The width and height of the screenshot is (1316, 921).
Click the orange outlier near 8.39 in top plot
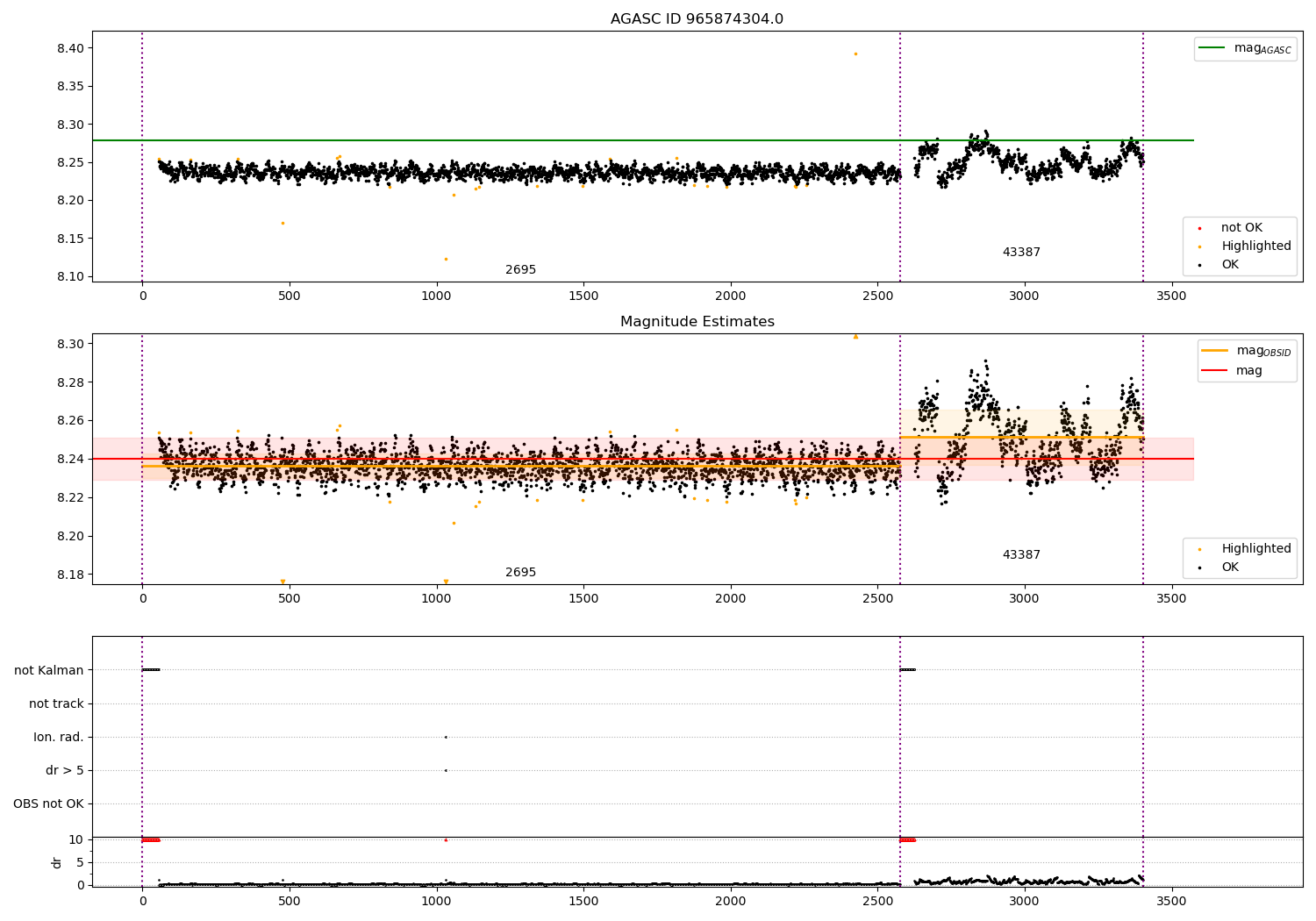click(x=855, y=54)
